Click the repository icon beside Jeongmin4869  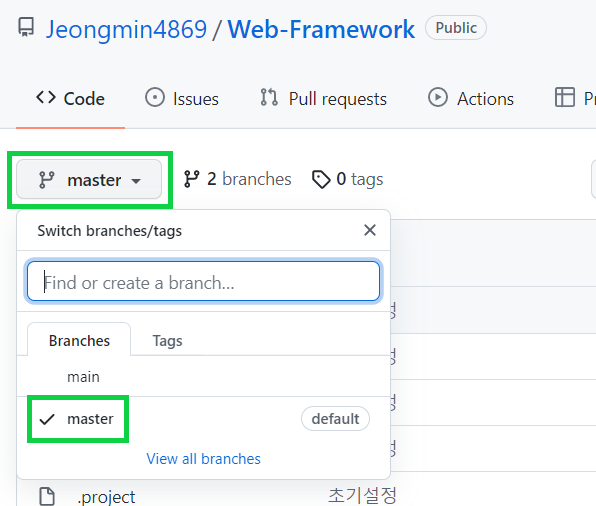click(x=26, y=27)
